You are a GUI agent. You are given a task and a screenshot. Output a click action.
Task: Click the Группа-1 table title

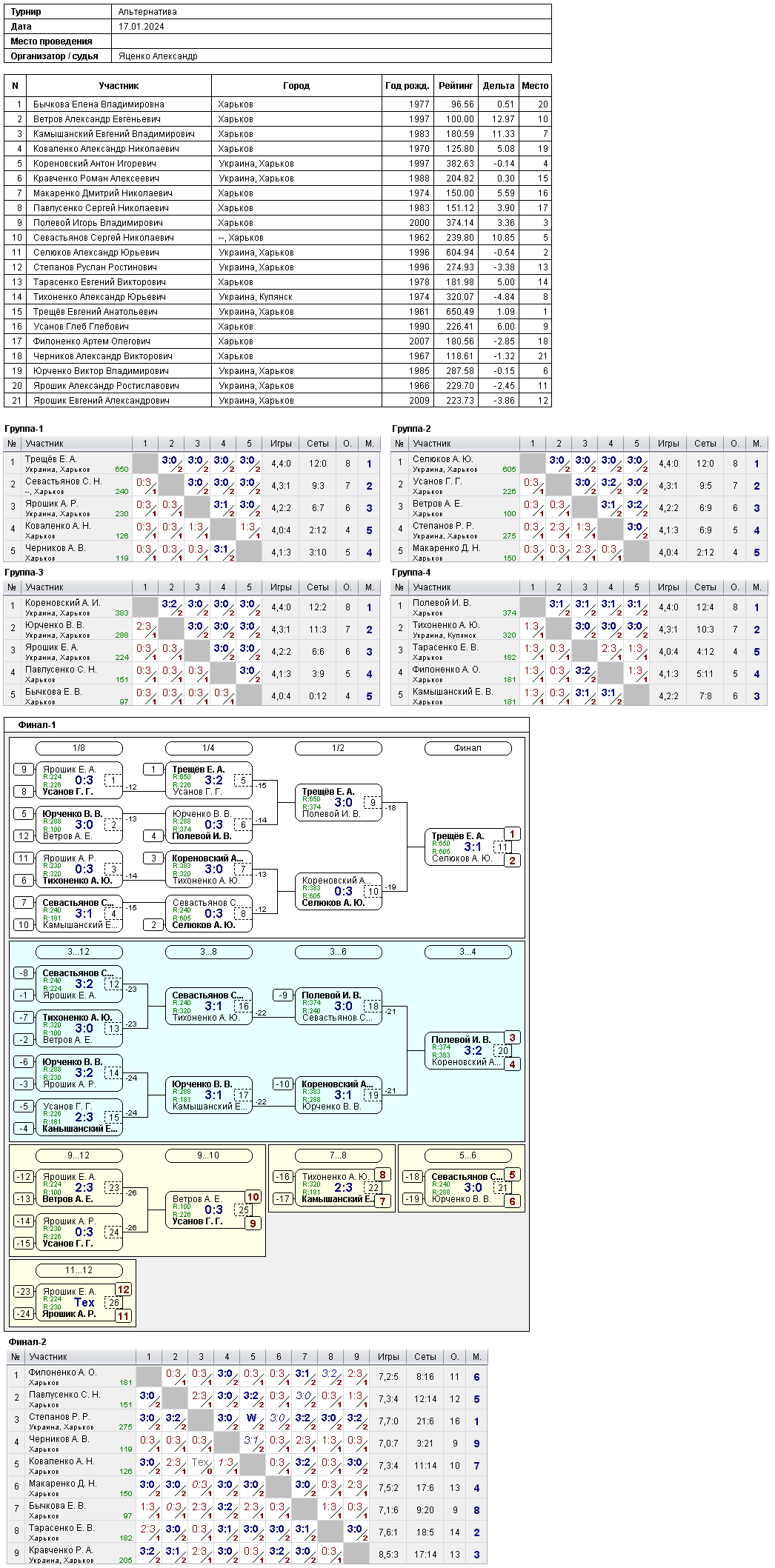[x=24, y=429]
